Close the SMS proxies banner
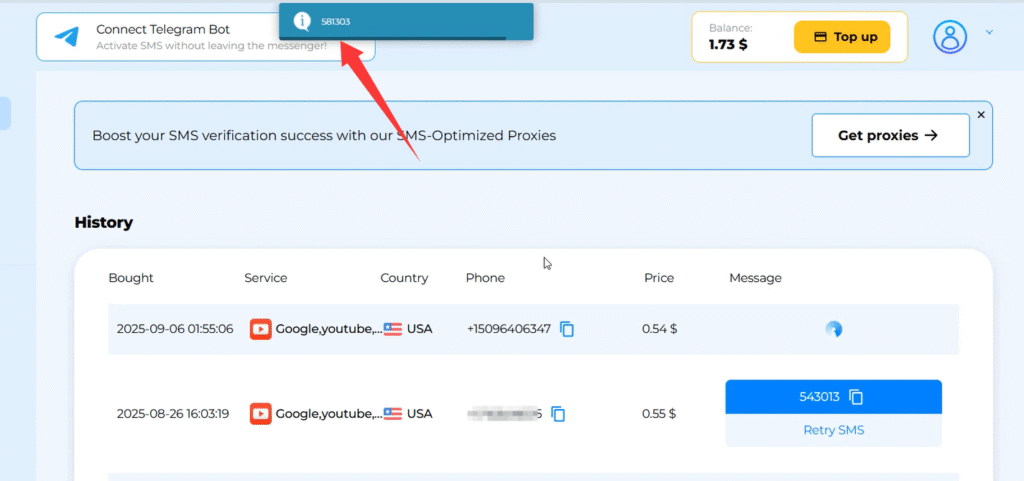This screenshot has width=1024, height=481. (981, 115)
